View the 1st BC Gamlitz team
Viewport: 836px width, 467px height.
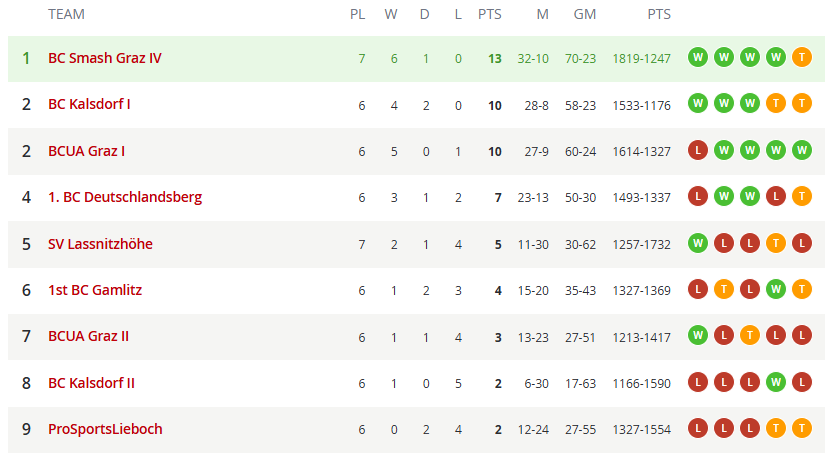95,290
